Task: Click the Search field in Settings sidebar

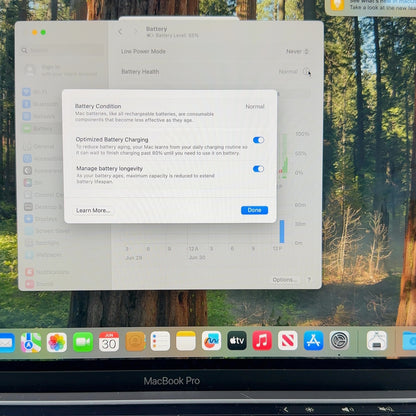Action: click(x=63, y=50)
